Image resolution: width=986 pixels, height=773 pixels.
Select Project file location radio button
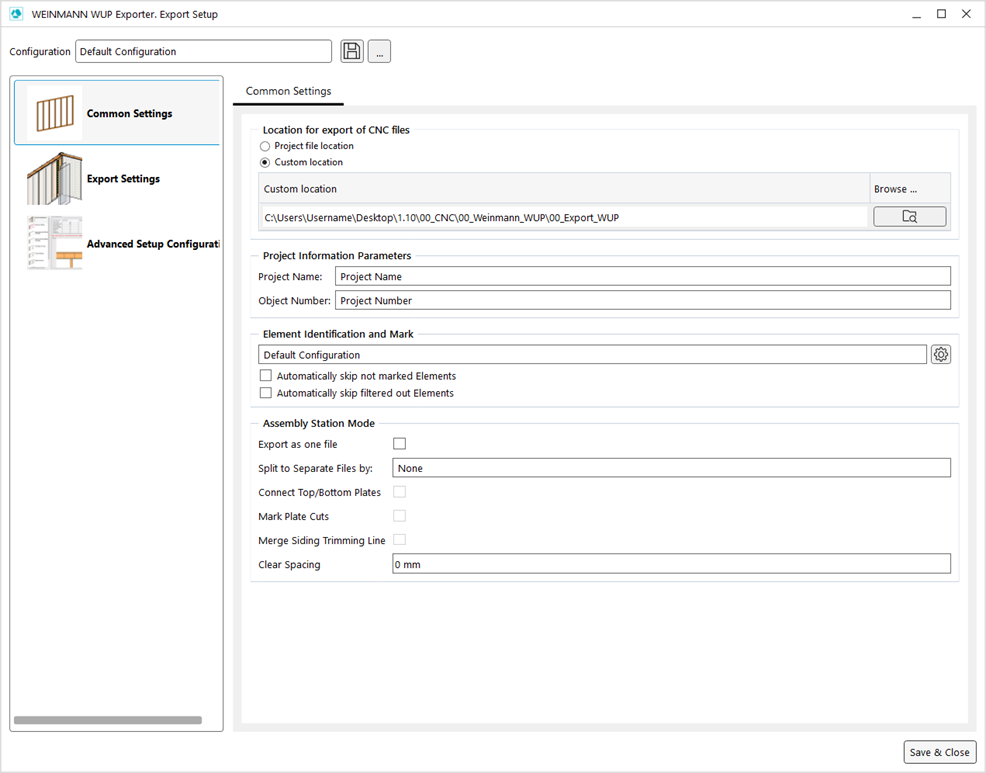[x=265, y=146]
